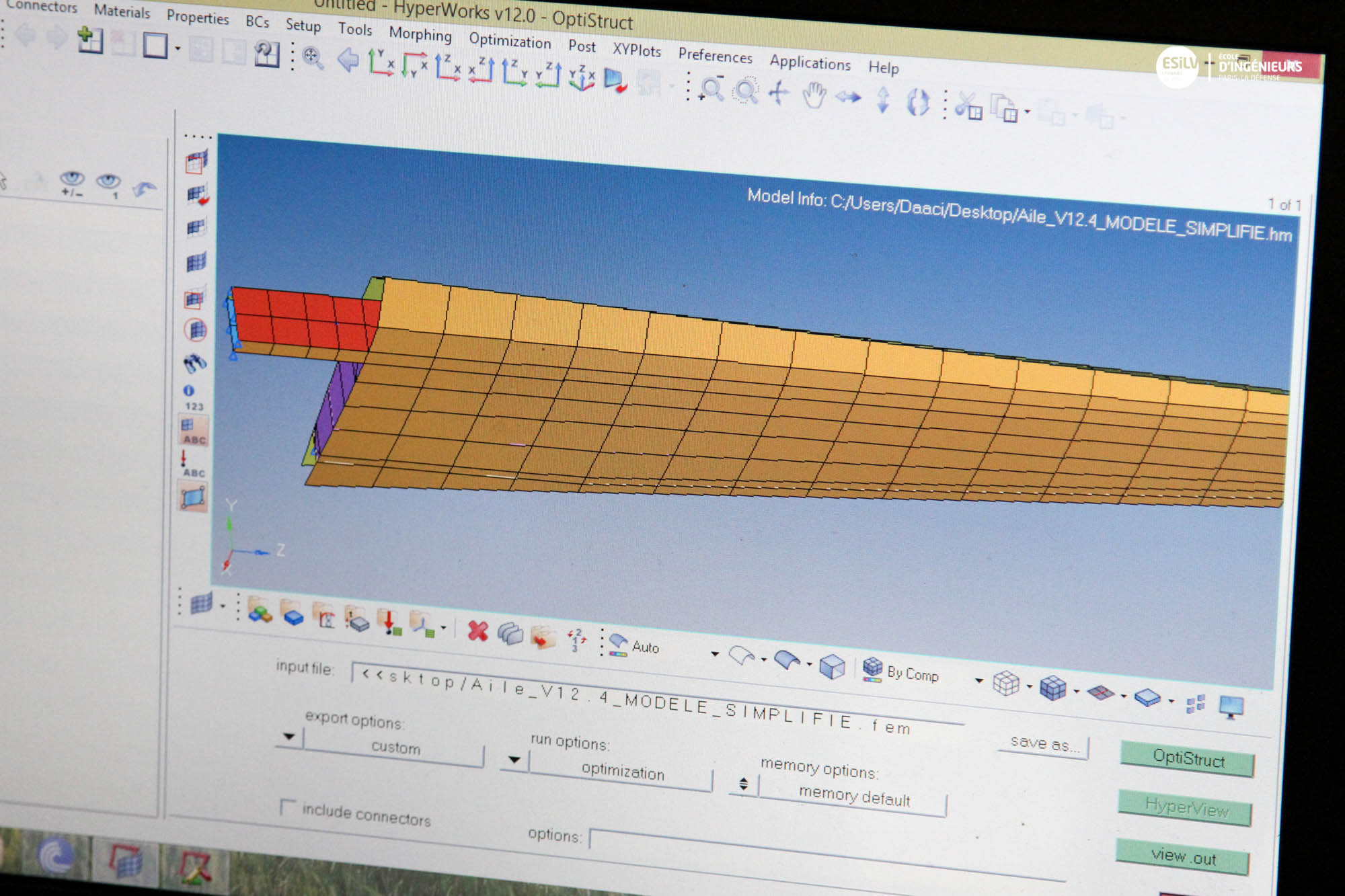Screen dimensions: 1345x896
Task: Click the pan hand tool icon
Action: 814,95
